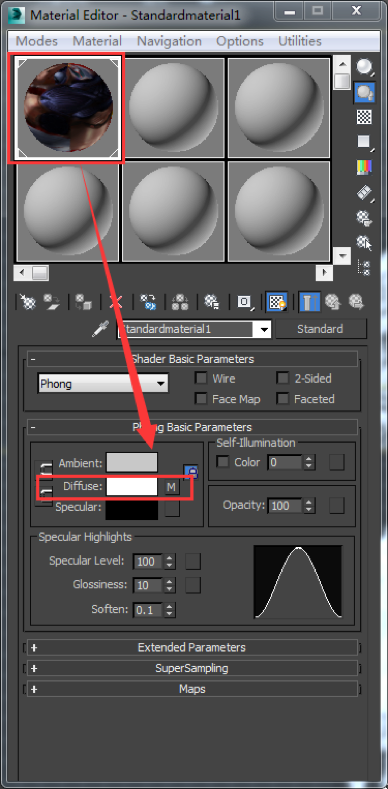This screenshot has height=789, width=388.
Task: Select the textured first material sample slot
Action: click(x=68, y=108)
